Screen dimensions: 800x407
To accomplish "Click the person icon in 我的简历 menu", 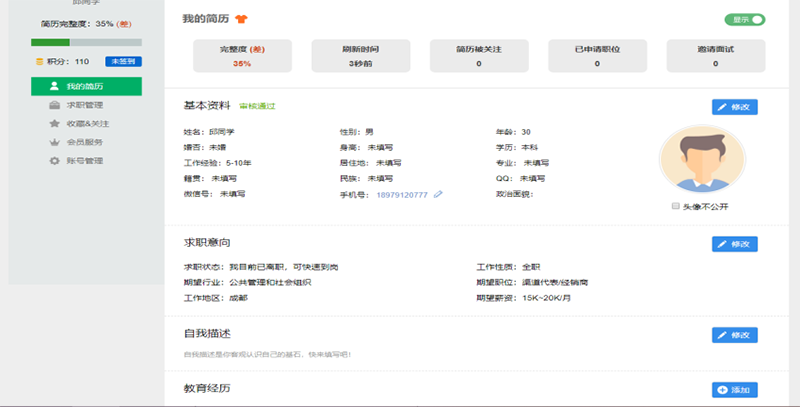I will 54,86.
